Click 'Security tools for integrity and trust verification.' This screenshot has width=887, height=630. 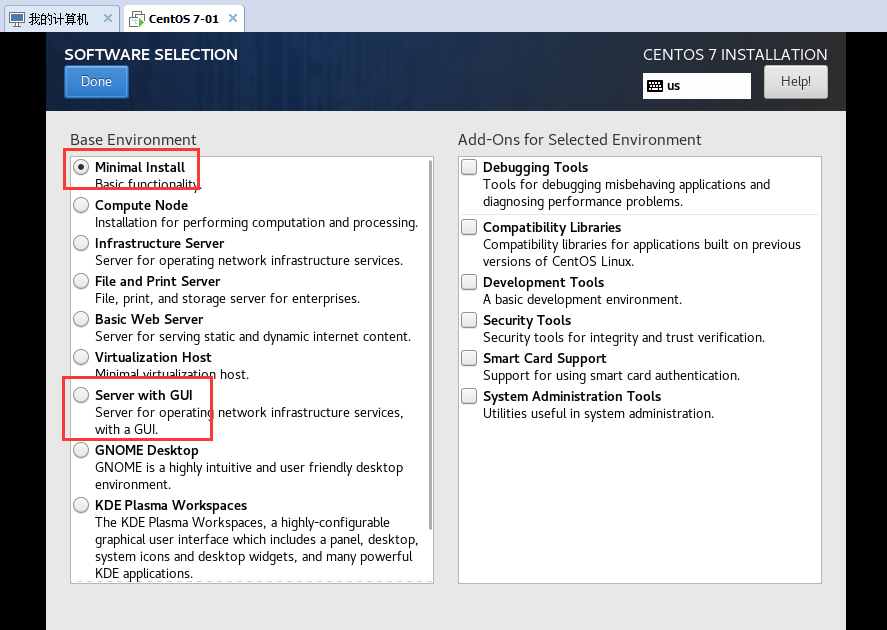point(623,338)
